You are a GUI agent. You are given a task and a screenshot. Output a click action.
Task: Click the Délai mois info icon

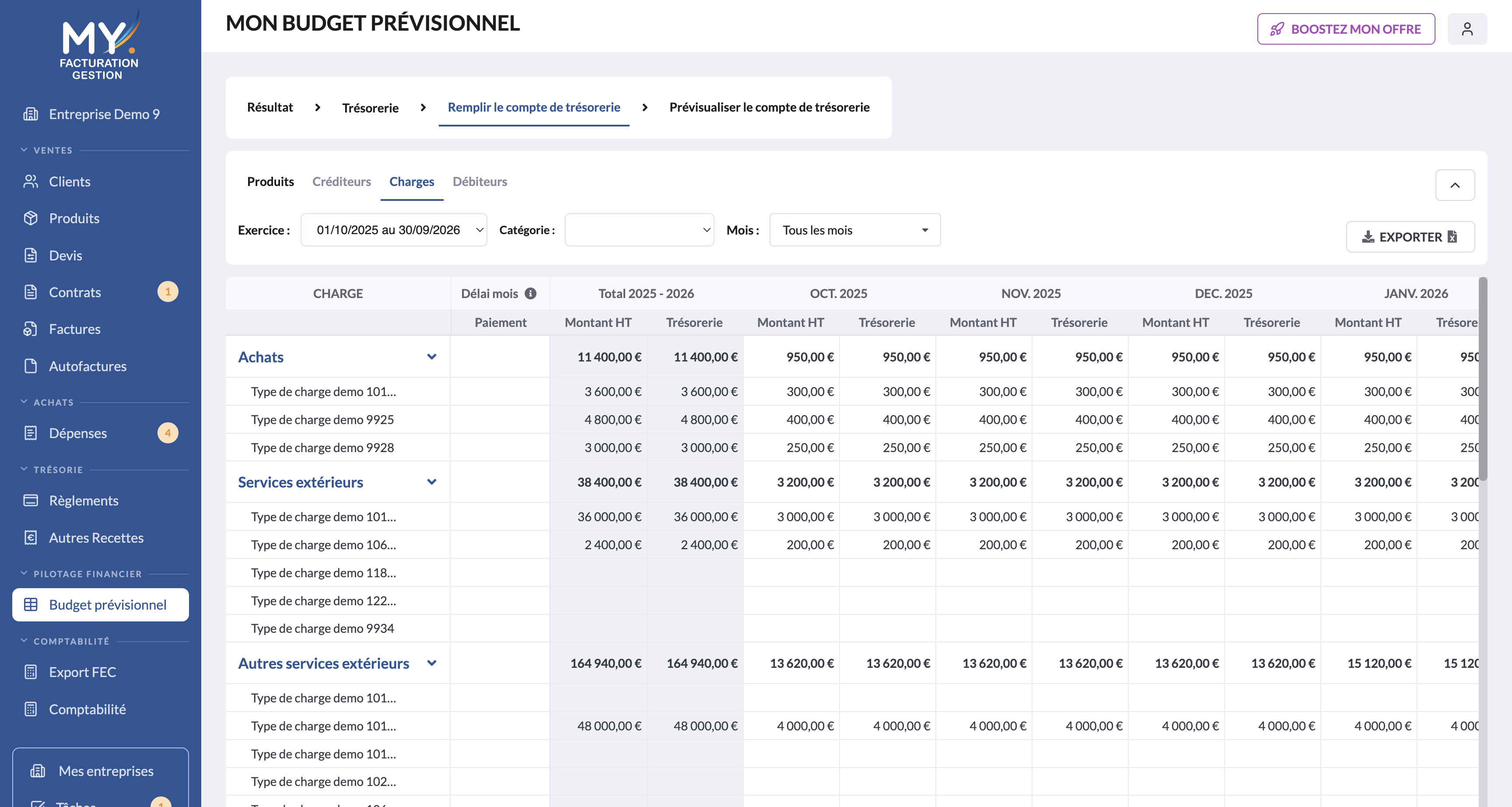pyautogui.click(x=530, y=293)
